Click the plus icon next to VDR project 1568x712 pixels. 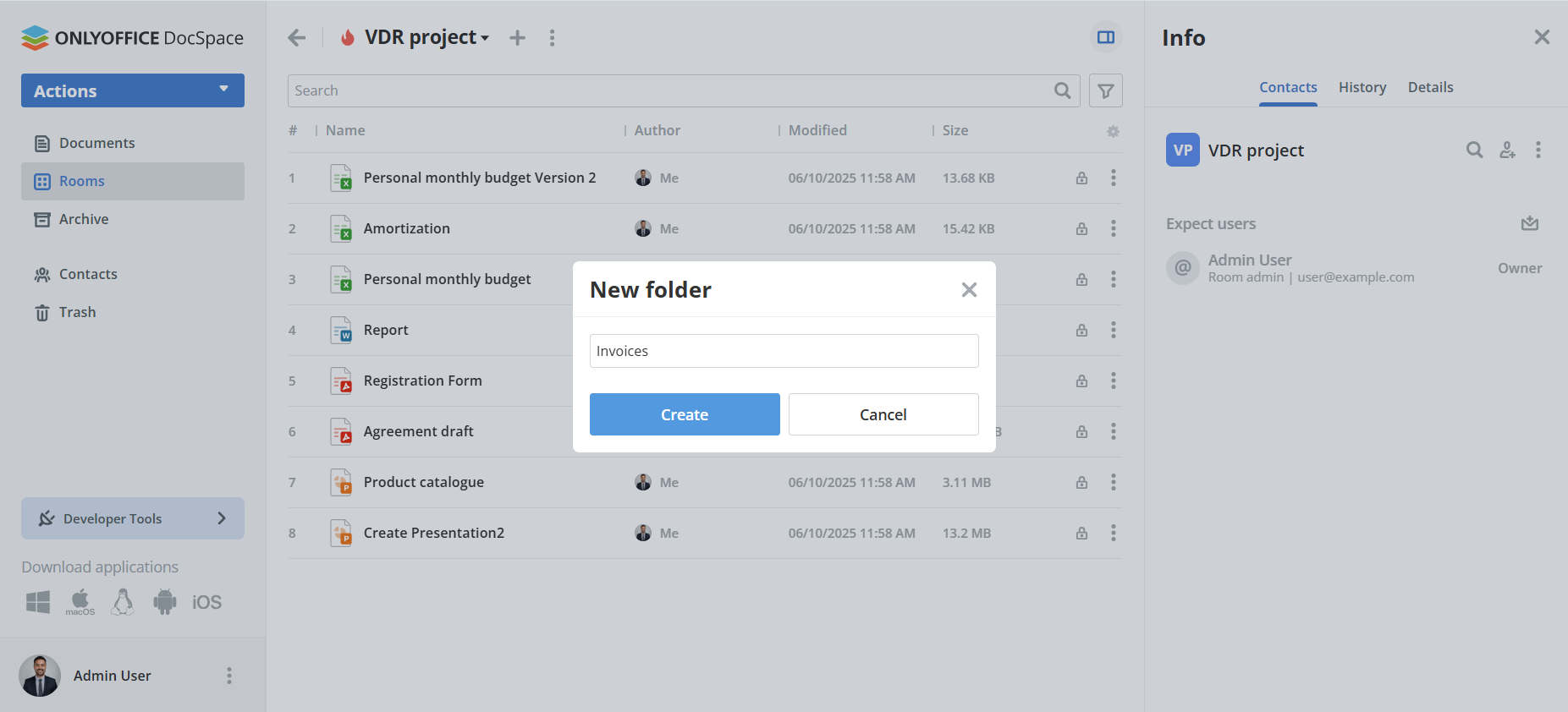(517, 38)
